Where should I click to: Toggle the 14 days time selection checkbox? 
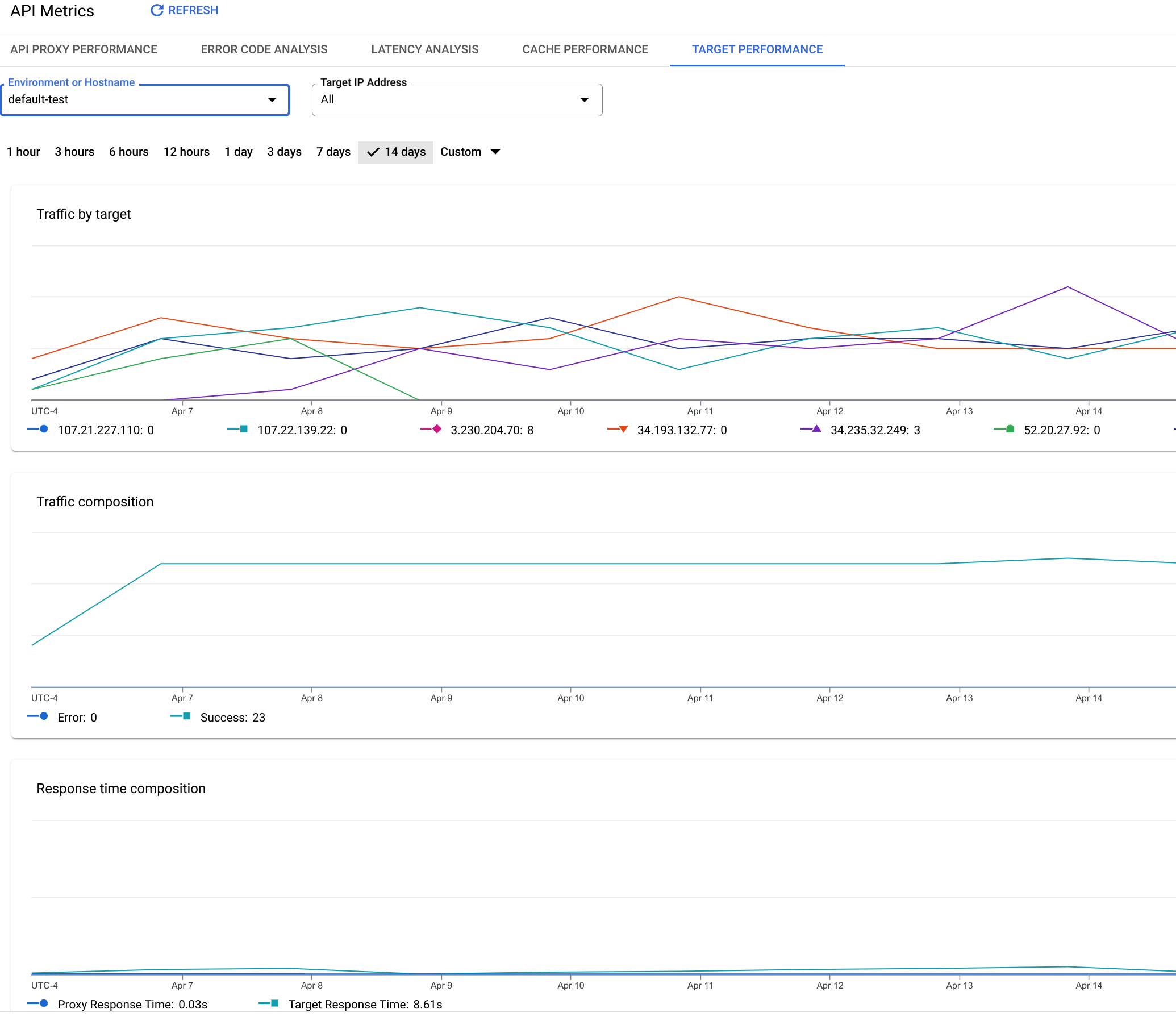[394, 152]
